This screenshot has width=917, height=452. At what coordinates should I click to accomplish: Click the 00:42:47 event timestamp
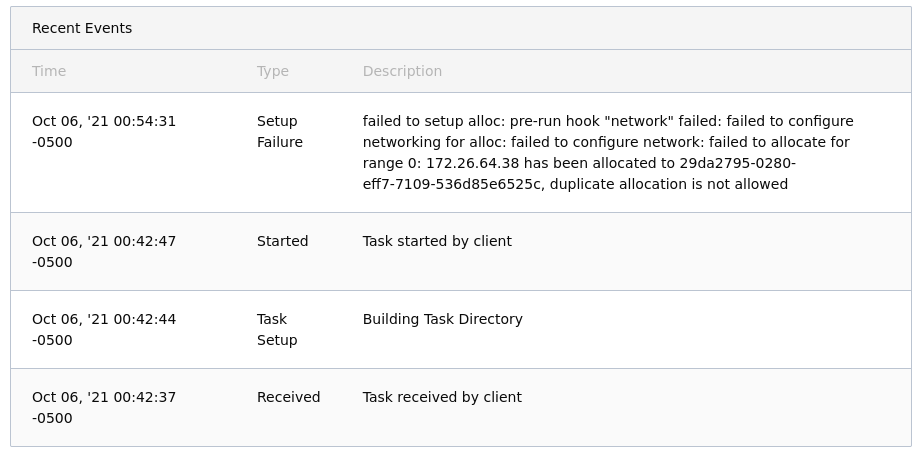point(104,251)
